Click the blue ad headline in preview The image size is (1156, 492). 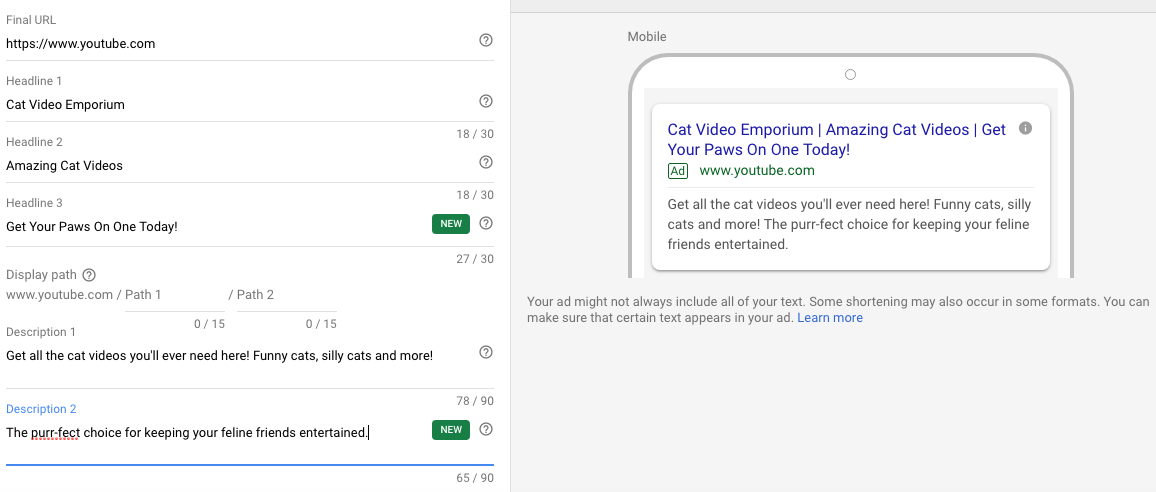coord(836,140)
